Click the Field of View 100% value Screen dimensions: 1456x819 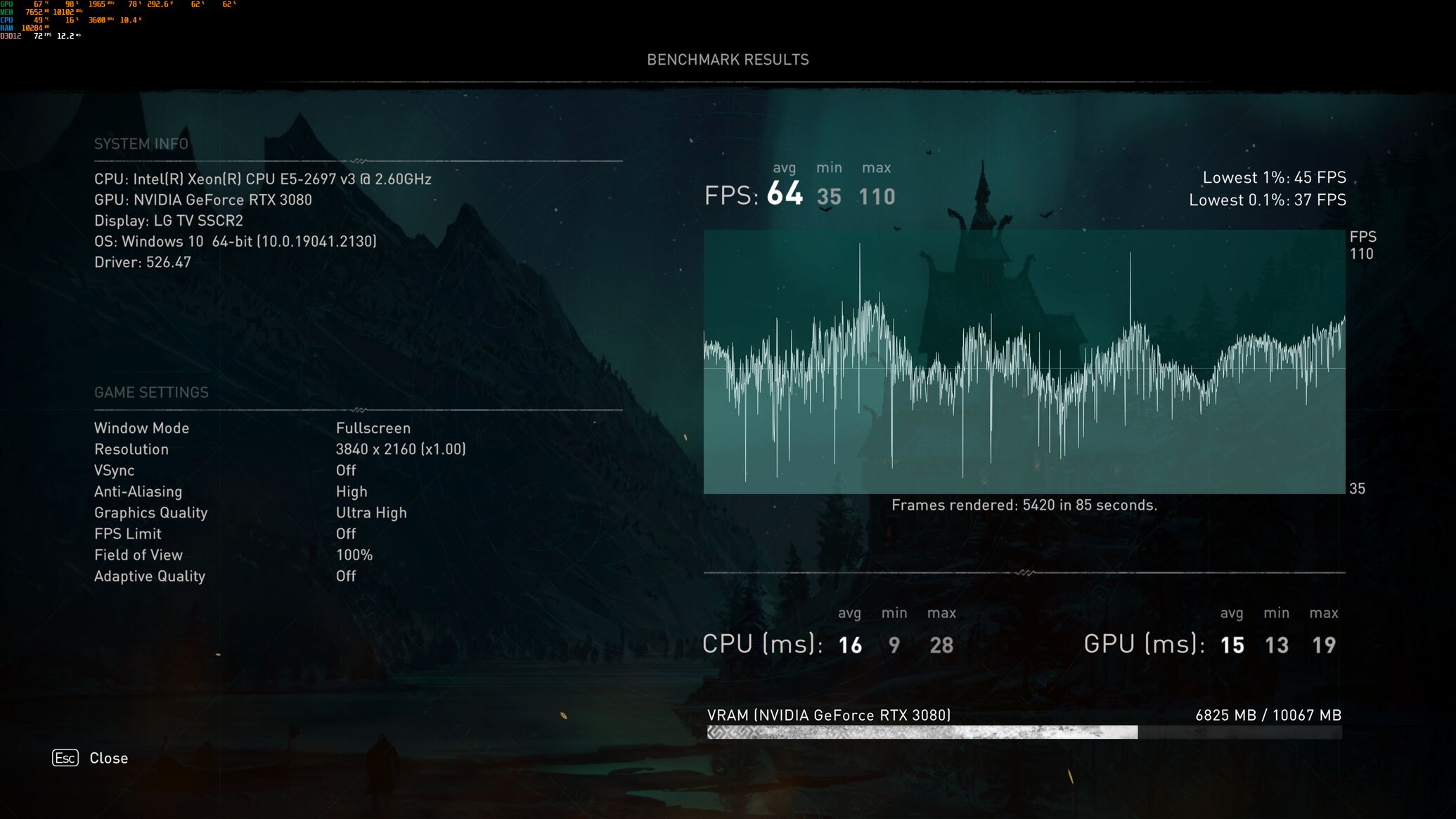click(x=354, y=555)
